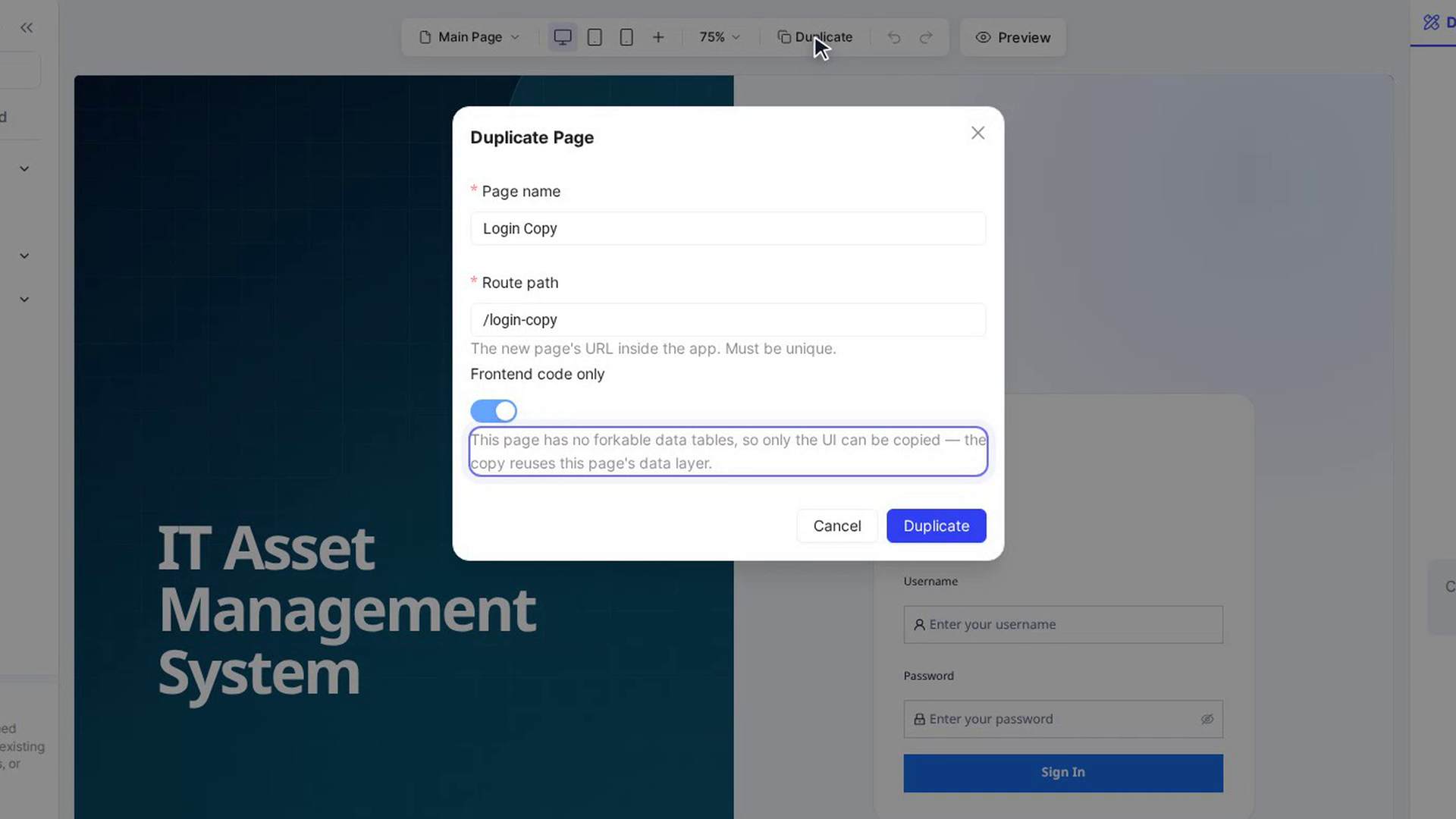Switch to the tablet viewport icon
This screenshot has height=819, width=1456.
pyautogui.click(x=595, y=37)
